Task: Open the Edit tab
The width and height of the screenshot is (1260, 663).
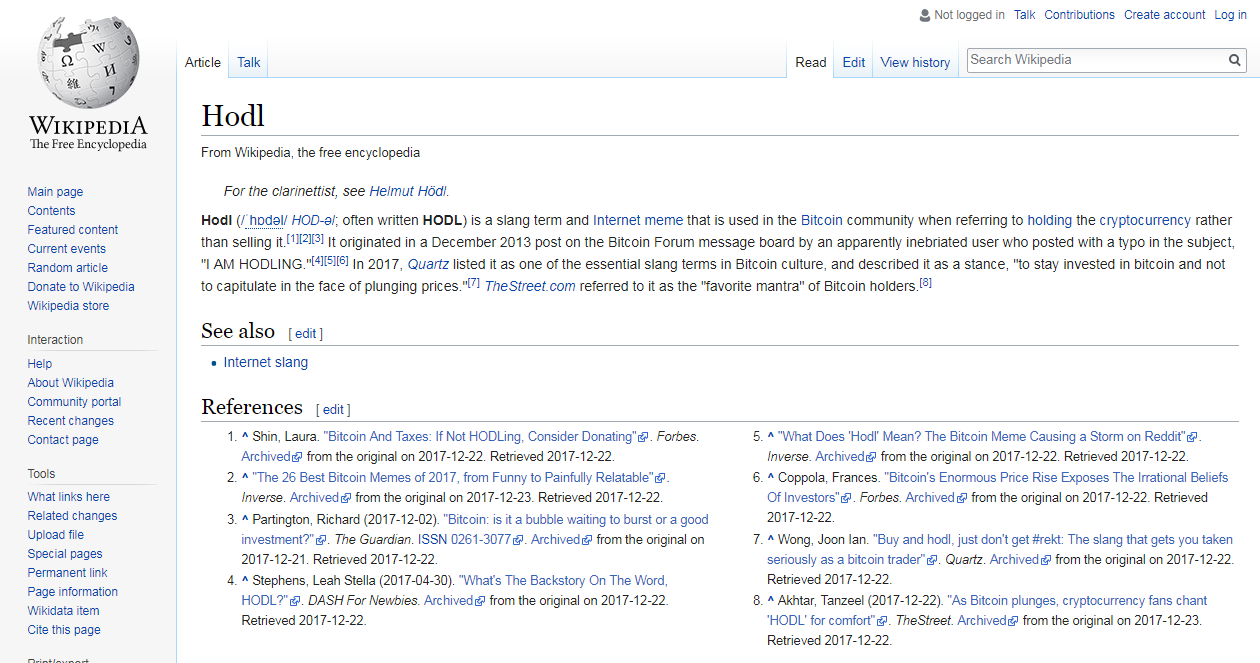Action: (x=854, y=62)
